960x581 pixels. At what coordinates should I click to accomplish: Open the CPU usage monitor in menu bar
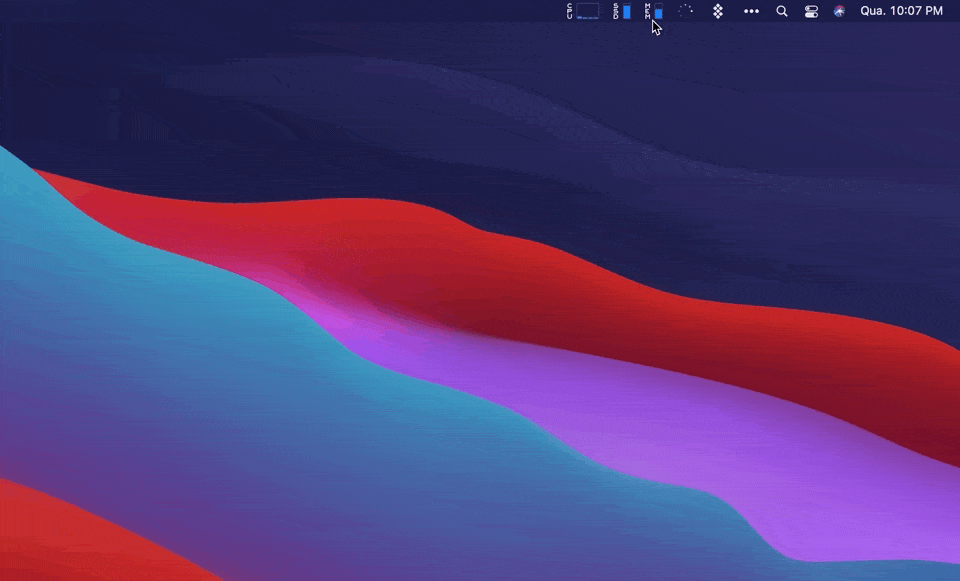pyautogui.click(x=583, y=11)
